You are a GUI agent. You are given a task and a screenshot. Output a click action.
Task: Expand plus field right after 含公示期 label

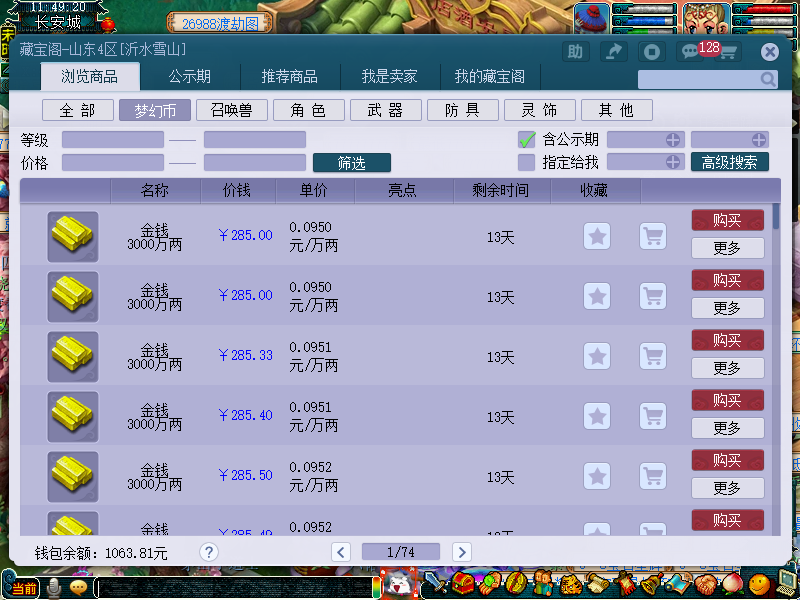tap(645, 139)
